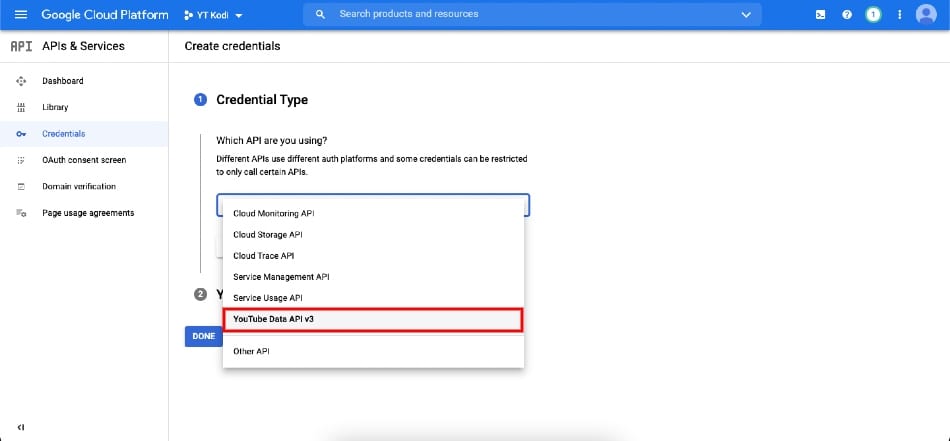The height and width of the screenshot is (441, 950).
Task: Activate the Cloud Shell icon
Action: (820, 15)
